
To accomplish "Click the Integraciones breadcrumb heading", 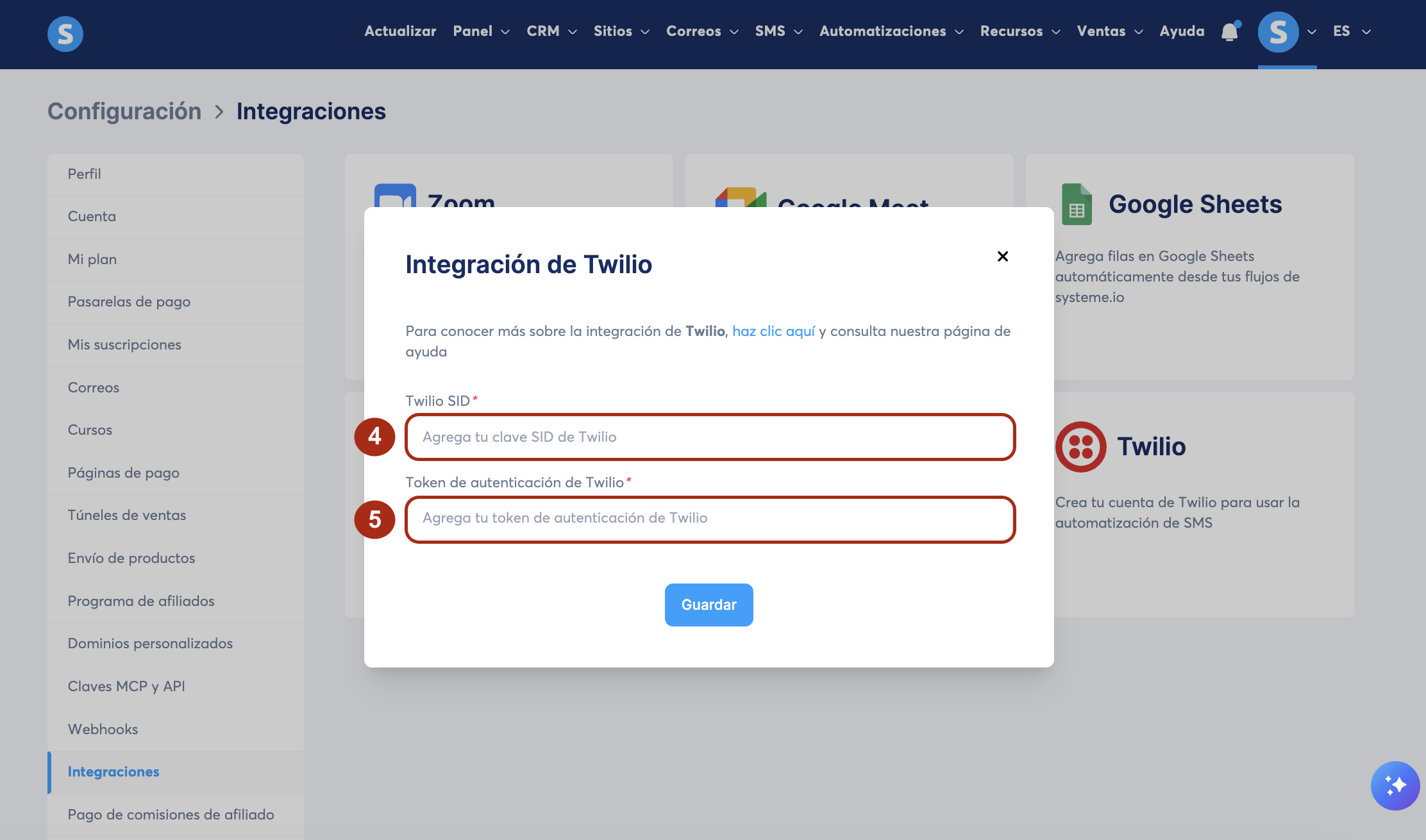I will coord(311,112).
